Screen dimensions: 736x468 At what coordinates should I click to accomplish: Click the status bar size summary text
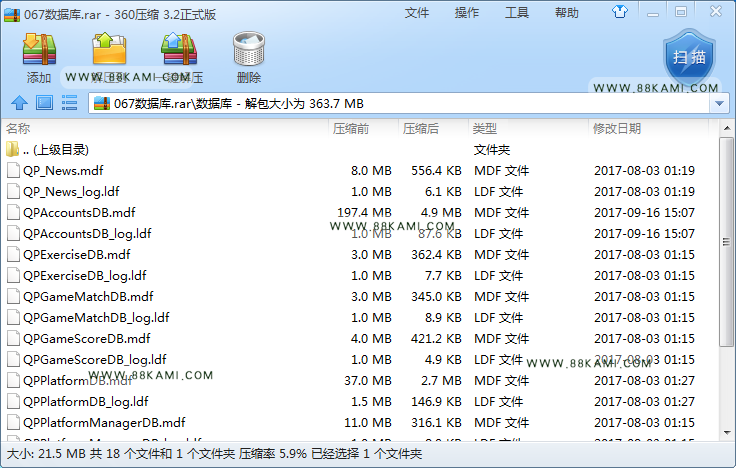[214, 454]
